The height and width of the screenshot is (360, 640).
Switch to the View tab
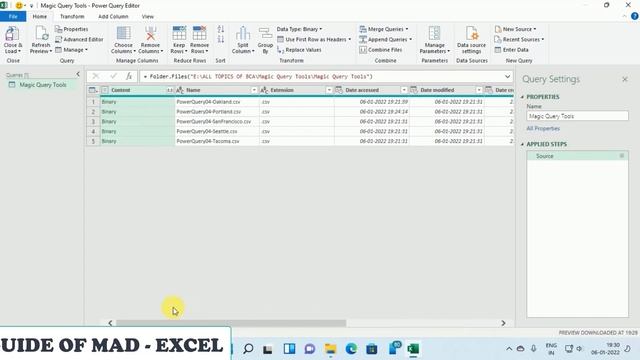(x=148, y=16)
